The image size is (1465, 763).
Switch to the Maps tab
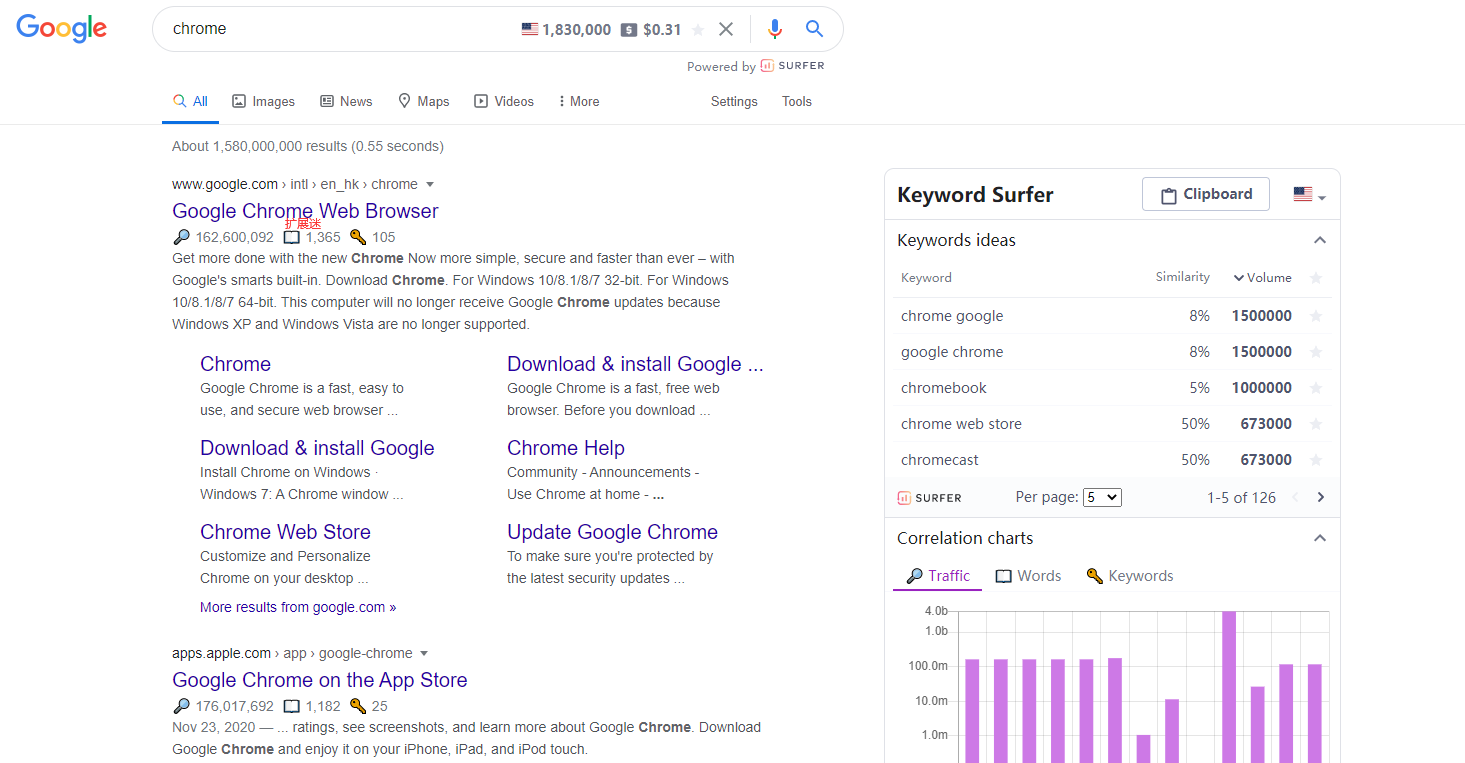click(x=424, y=101)
